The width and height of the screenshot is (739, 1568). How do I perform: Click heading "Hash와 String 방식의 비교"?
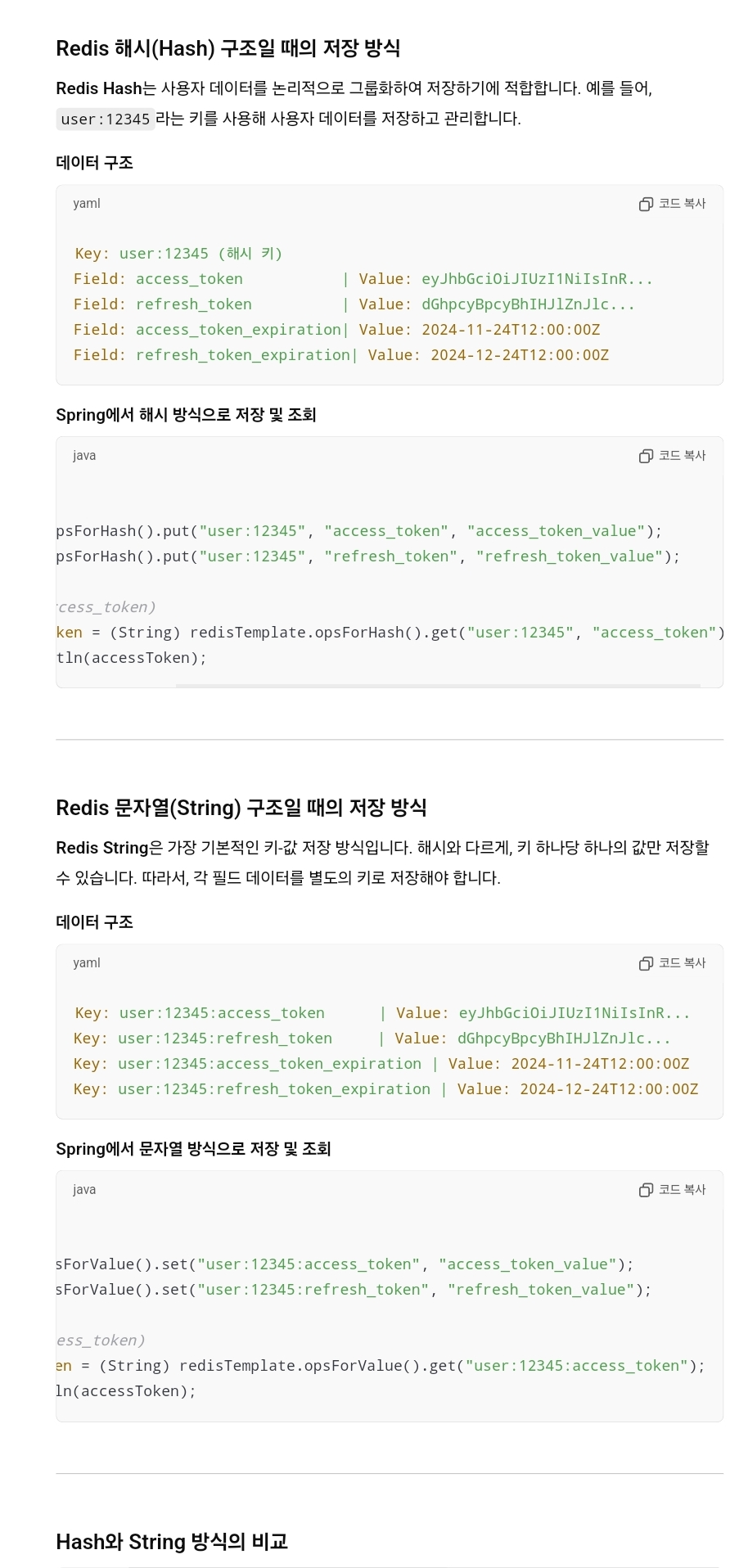(172, 1542)
